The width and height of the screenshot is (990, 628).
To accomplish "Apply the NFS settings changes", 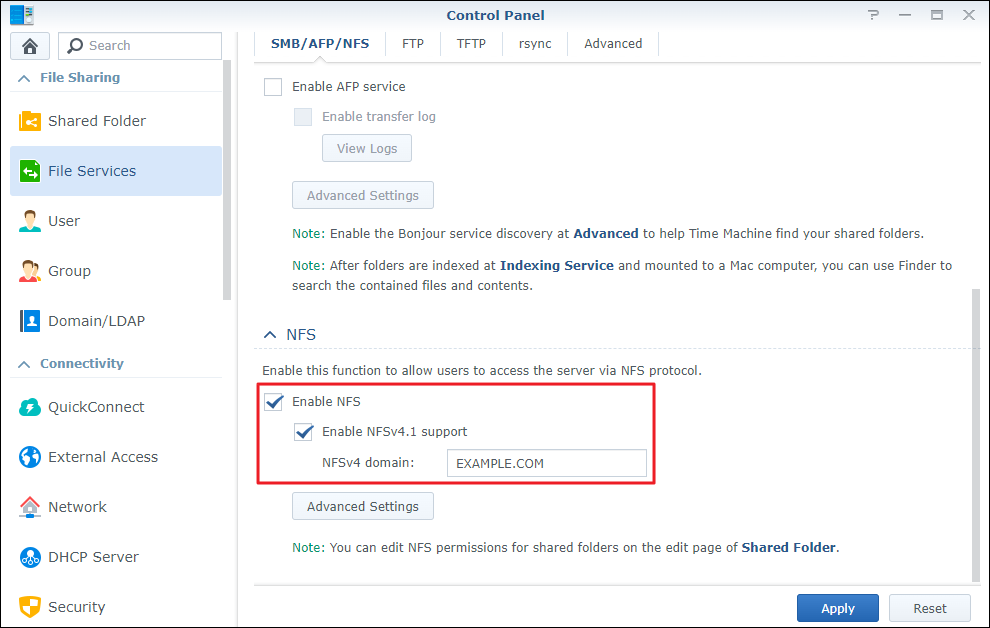I will (837, 607).
